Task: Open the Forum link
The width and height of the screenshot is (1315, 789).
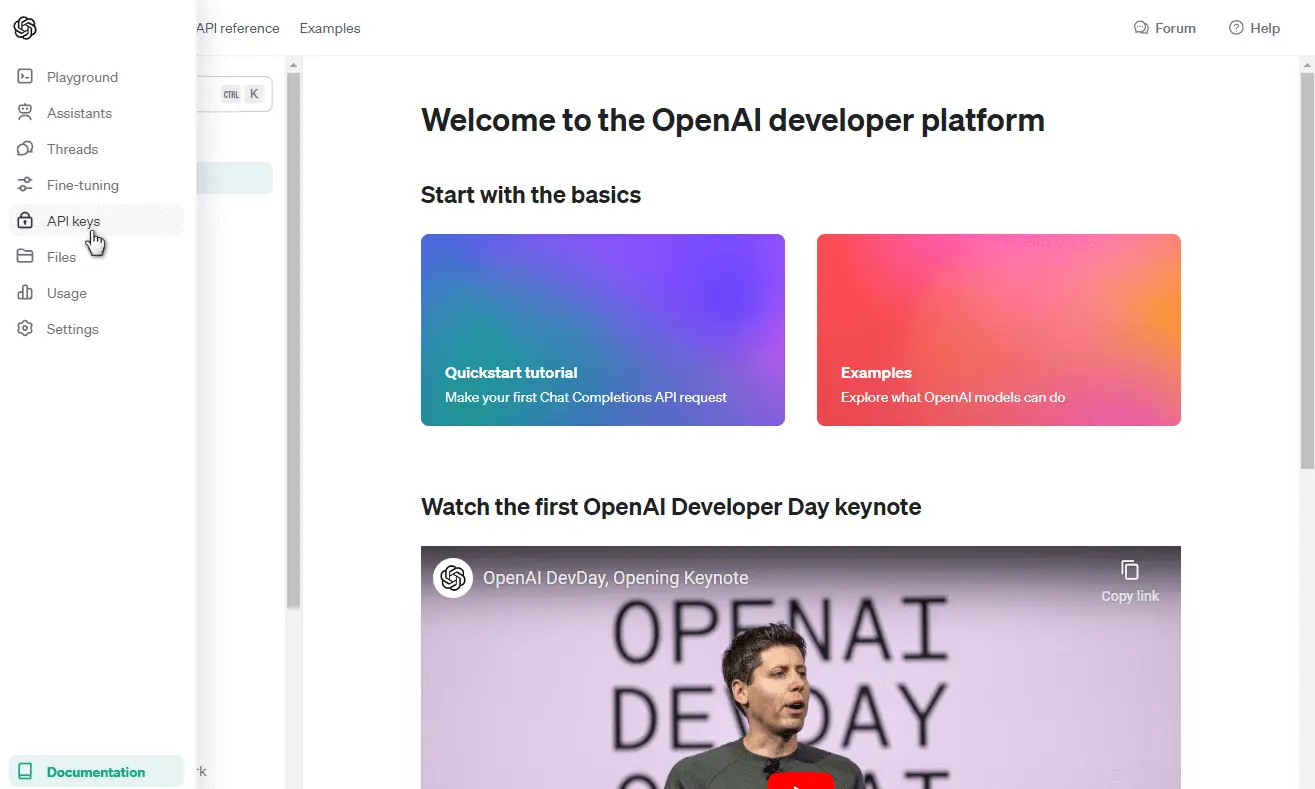Action: (1165, 28)
